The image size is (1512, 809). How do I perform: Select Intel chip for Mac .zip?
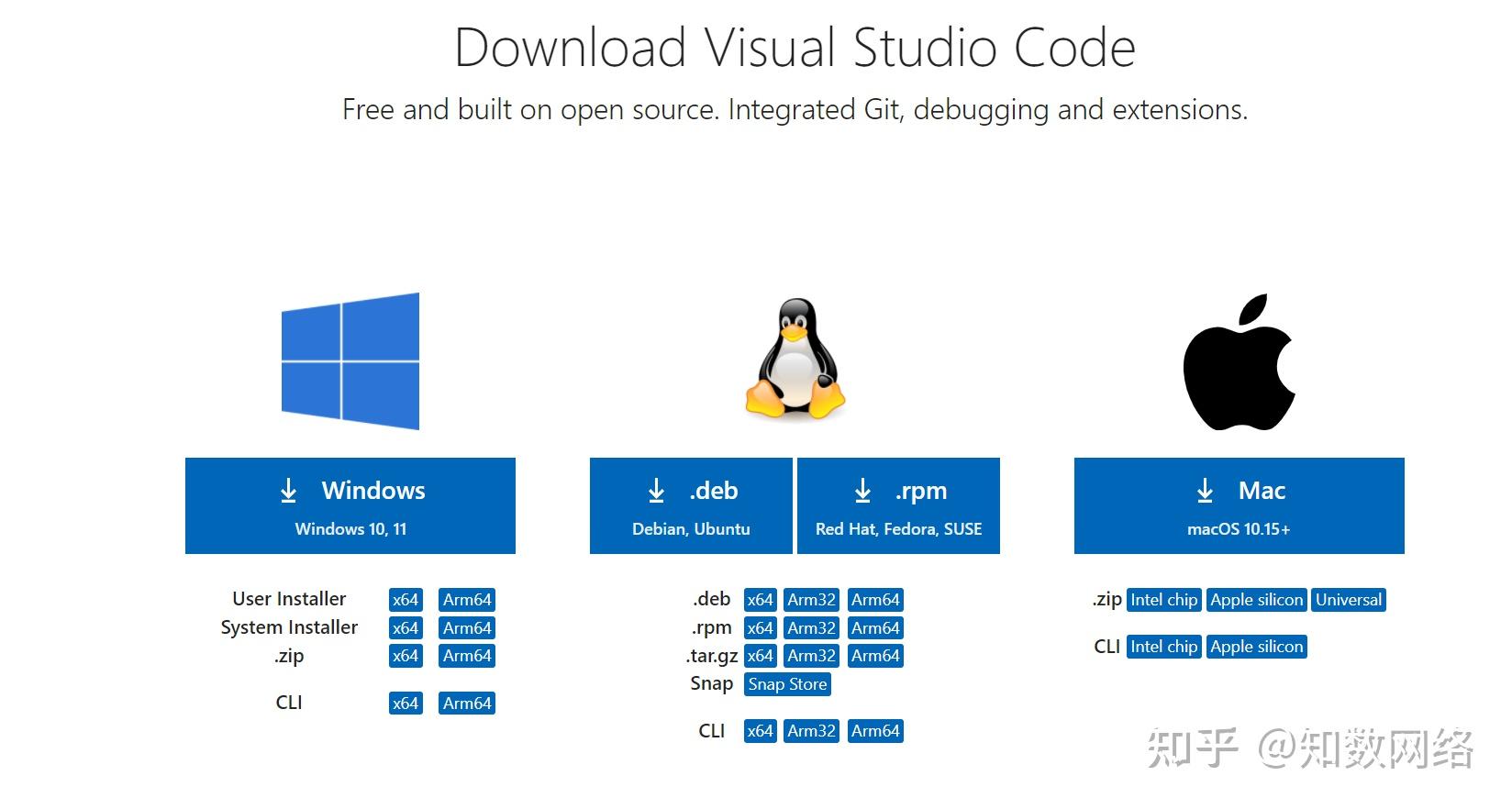point(1164,600)
